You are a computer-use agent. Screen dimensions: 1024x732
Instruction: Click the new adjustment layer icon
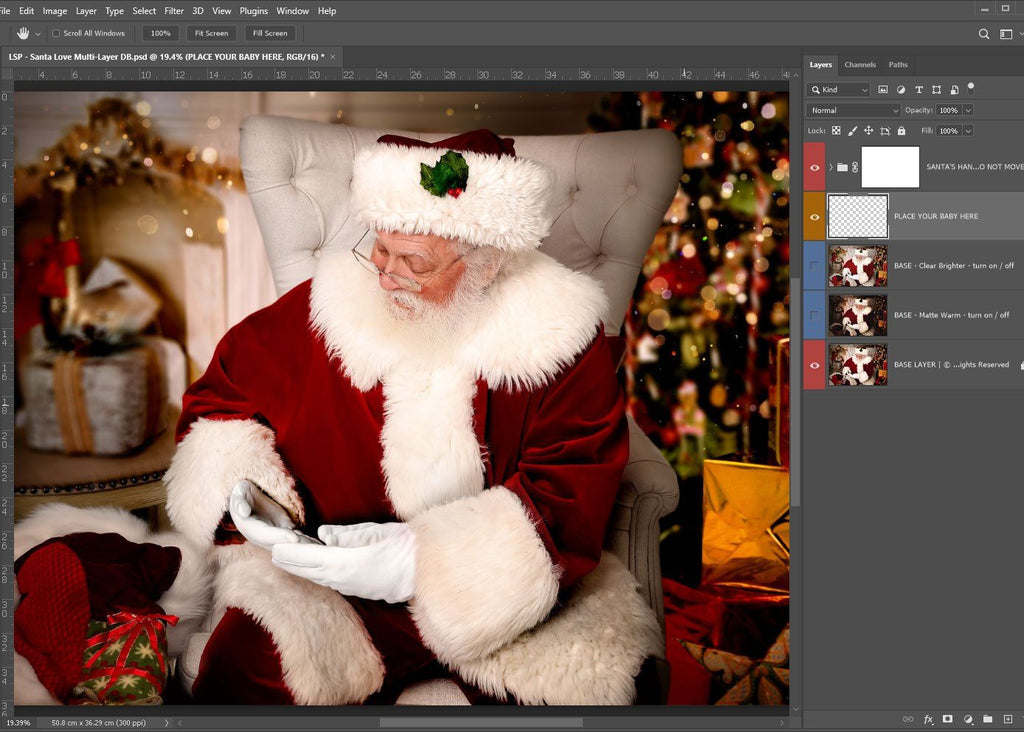(x=968, y=719)
